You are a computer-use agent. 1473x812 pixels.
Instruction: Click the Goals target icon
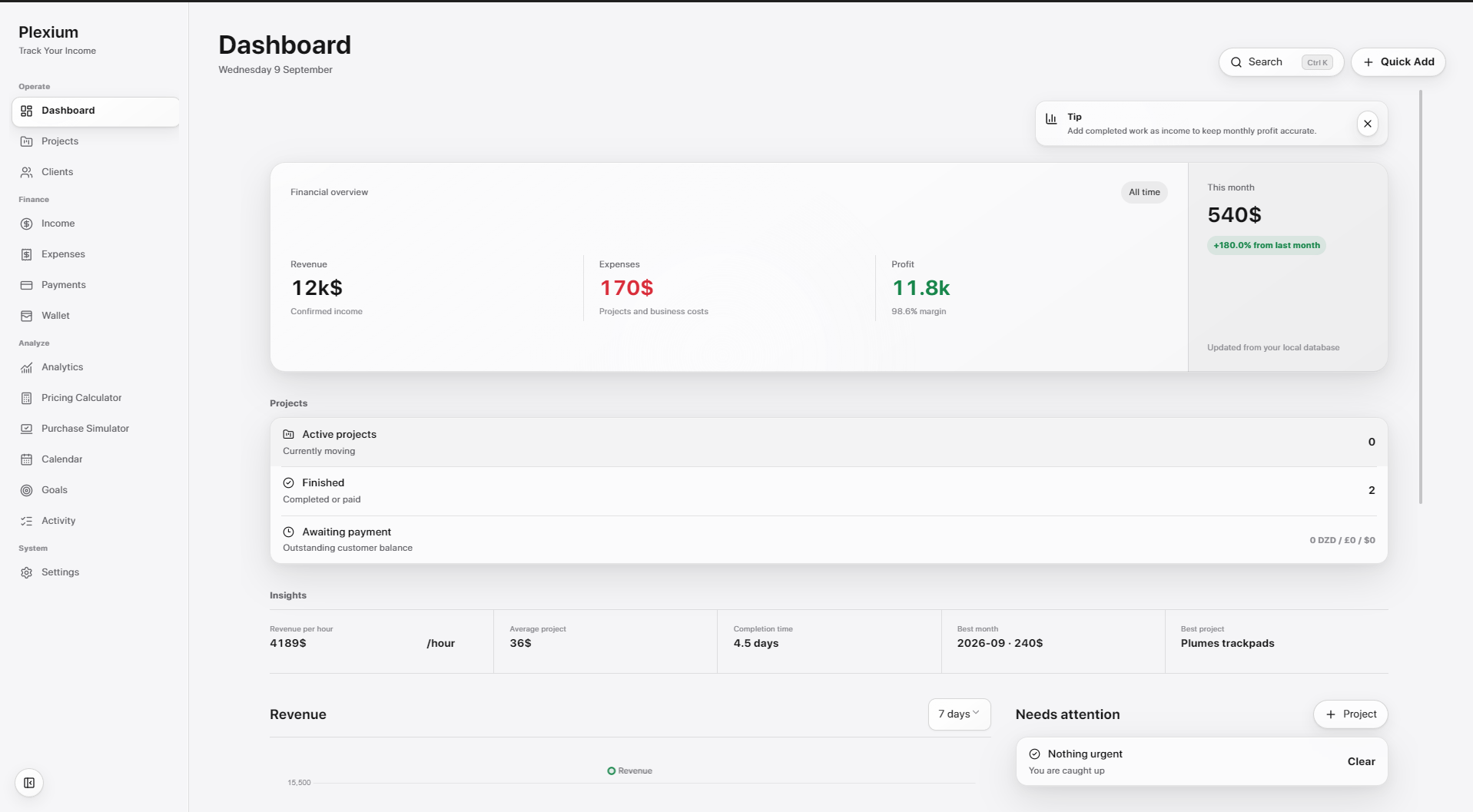(27, 490)
